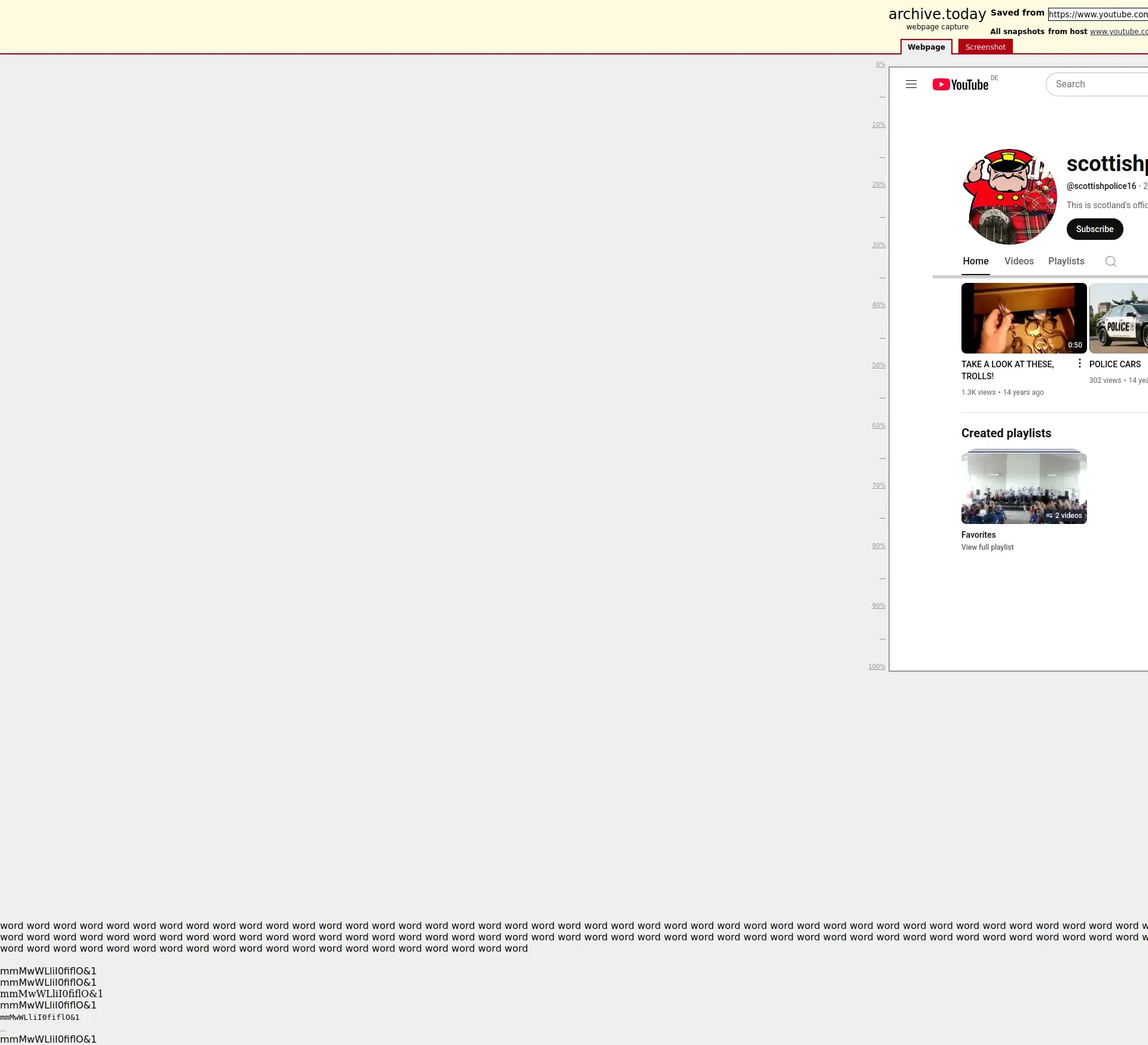Select the channel Home tab
Screen dimensions: 1148x1045
pos(975,261)
